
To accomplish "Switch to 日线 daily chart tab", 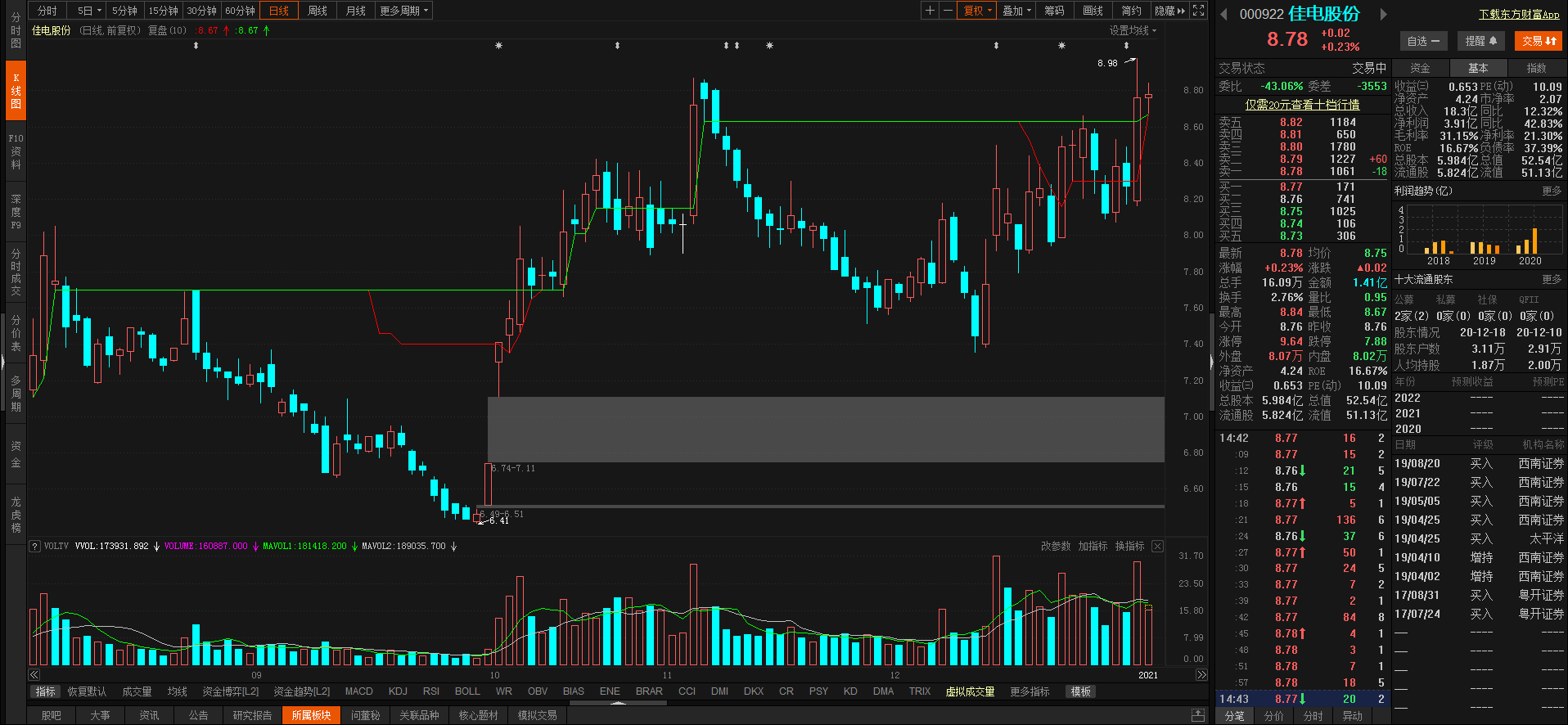I will click(280, 11).
